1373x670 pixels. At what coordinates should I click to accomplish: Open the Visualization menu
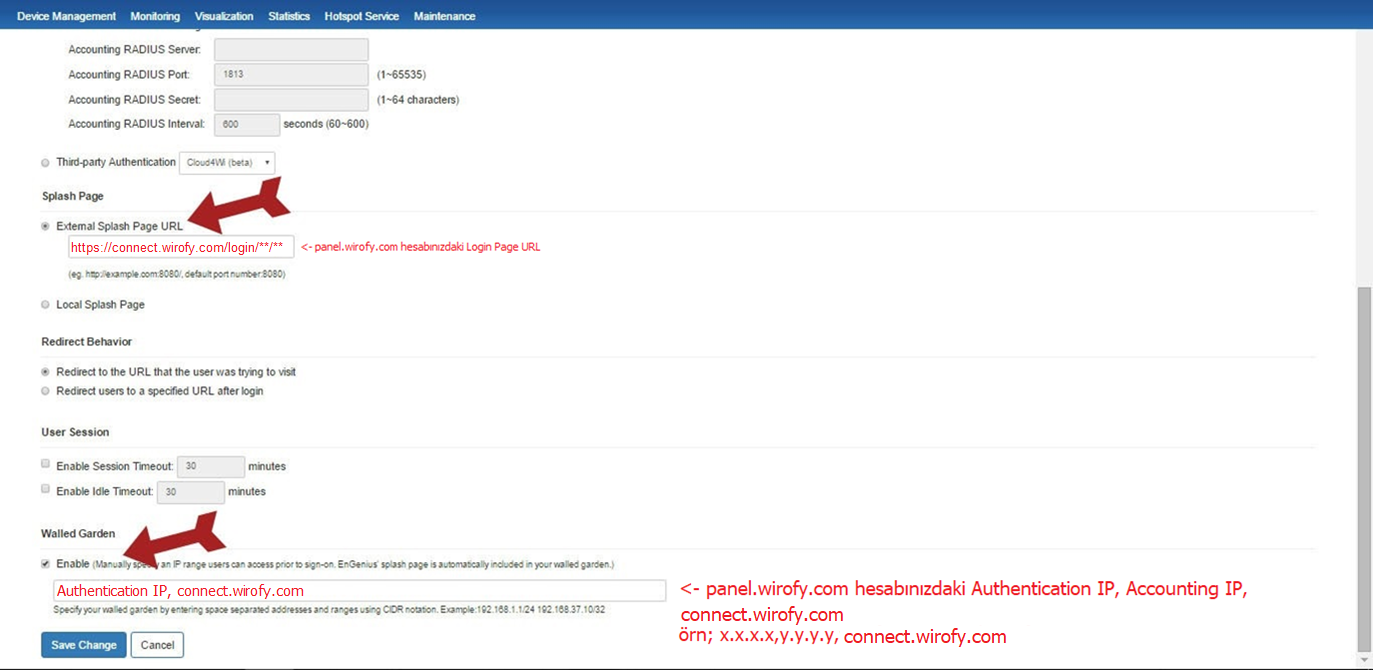[x=224, y=16]
